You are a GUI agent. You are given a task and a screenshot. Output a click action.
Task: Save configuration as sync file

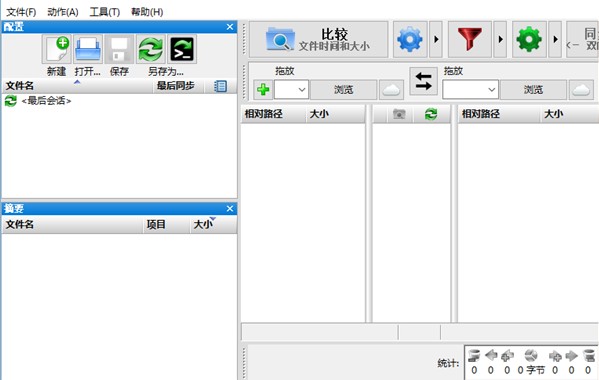(151, 49)
